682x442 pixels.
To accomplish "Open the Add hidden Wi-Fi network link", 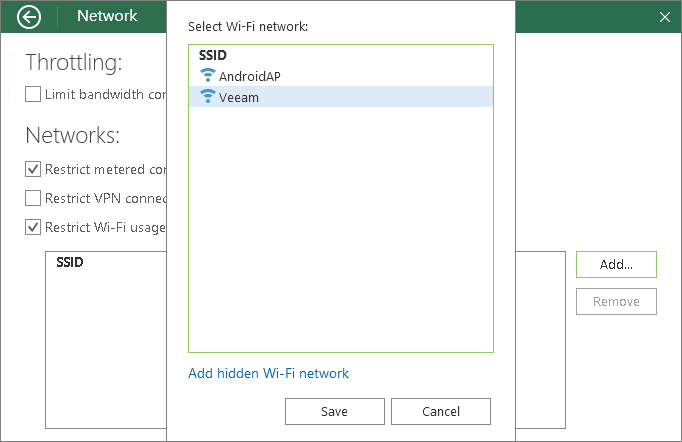I will point(269,374).
